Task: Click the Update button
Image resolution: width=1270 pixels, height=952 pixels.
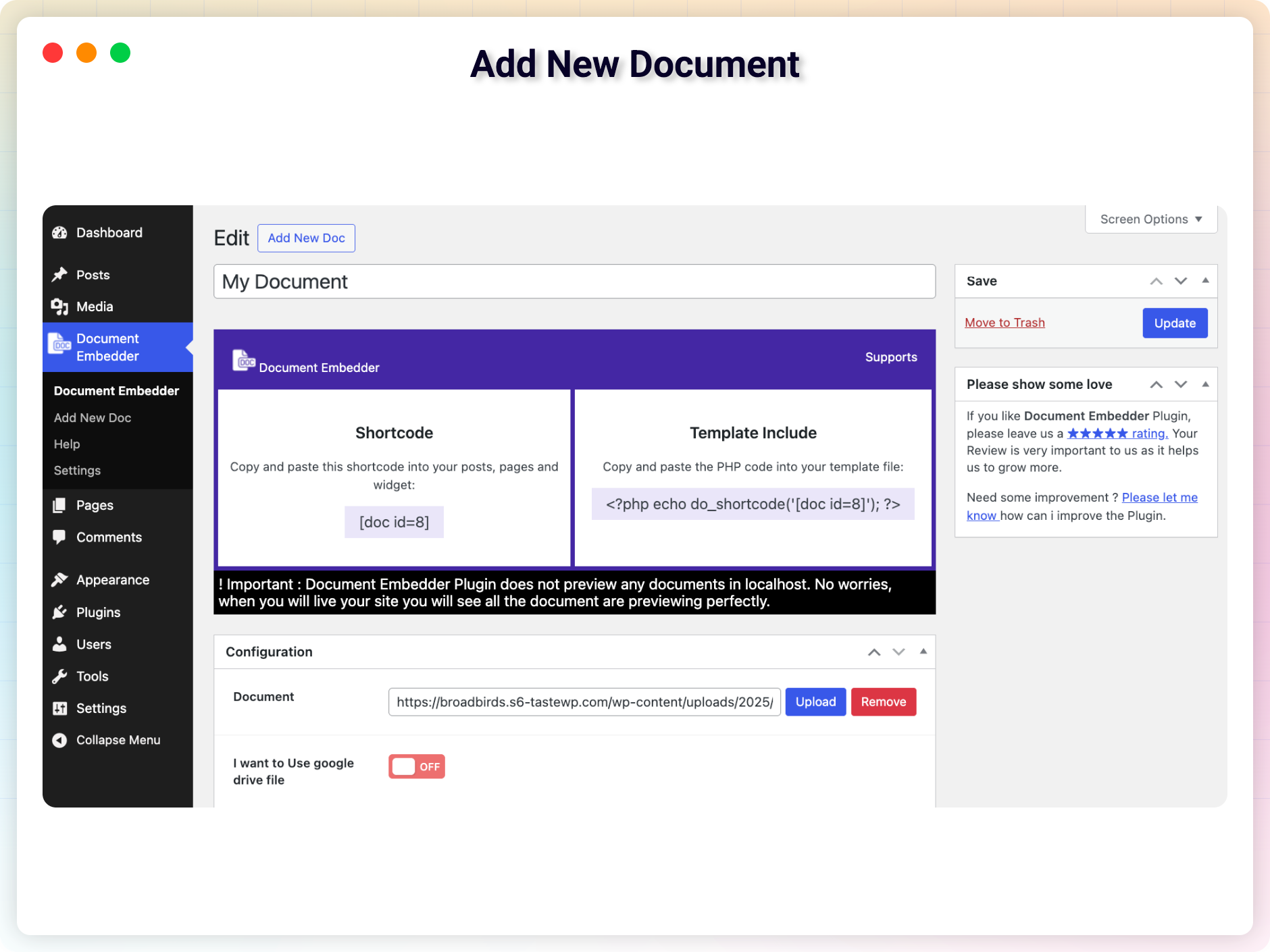Action: [1175, 323]
